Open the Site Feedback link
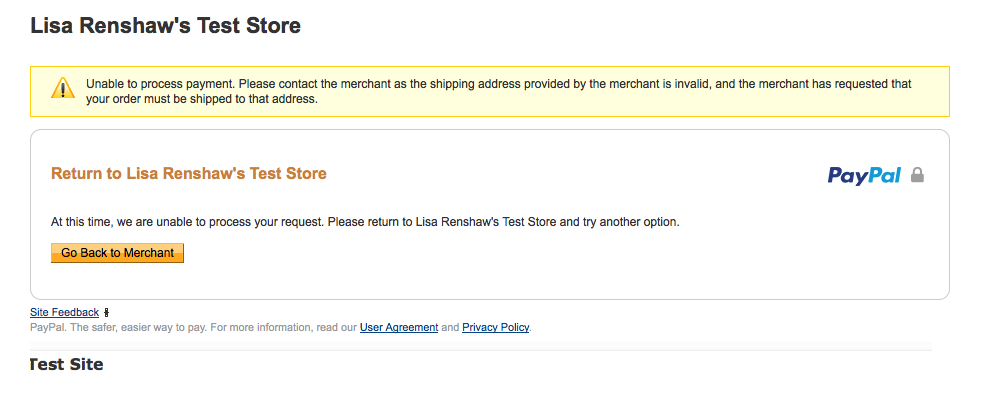The width and height of the screenshot is (996, 413). point(64,313)
